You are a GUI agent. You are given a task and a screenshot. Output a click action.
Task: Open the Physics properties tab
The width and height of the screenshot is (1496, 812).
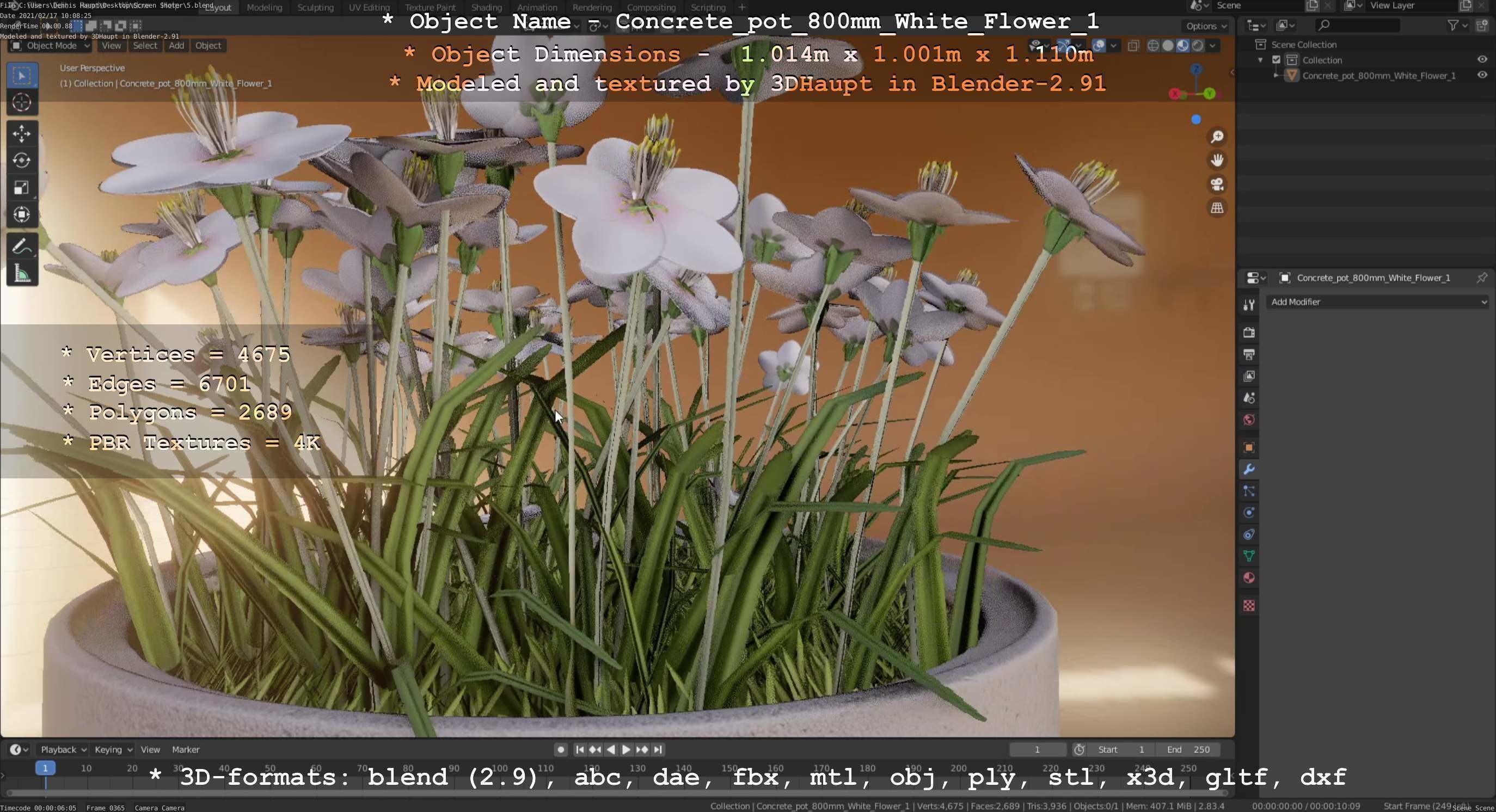click(1249, 513)
